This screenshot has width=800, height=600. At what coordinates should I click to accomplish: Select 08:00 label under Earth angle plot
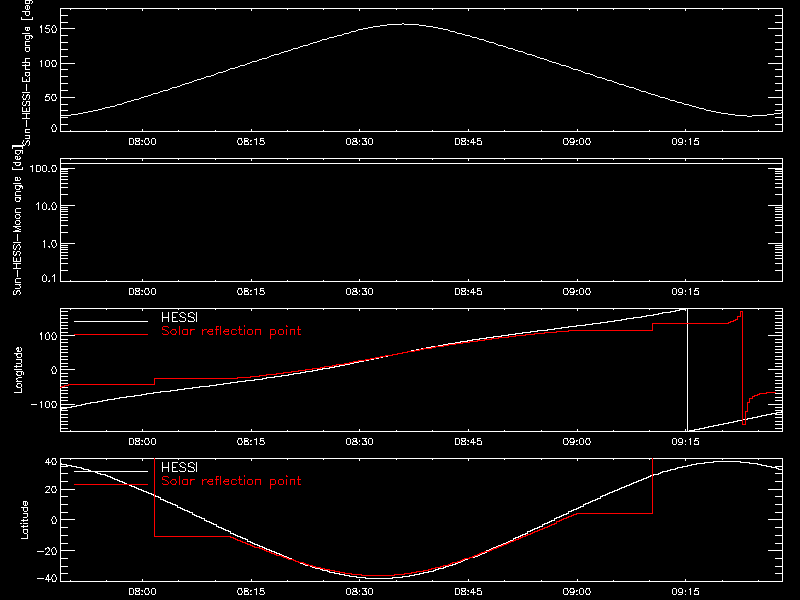tap(142, 141)
